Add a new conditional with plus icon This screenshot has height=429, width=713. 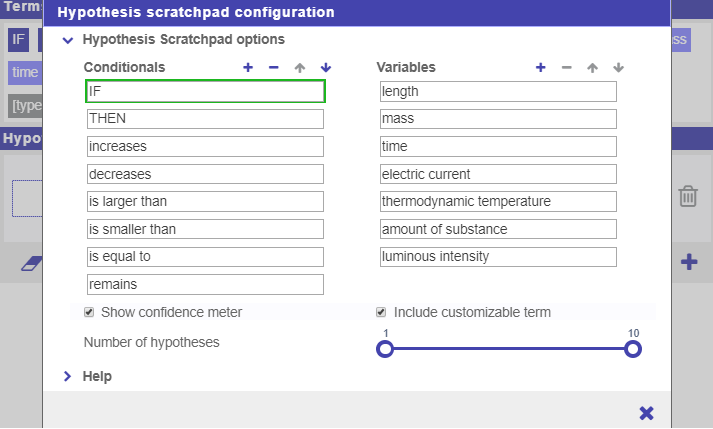[248, 67]
